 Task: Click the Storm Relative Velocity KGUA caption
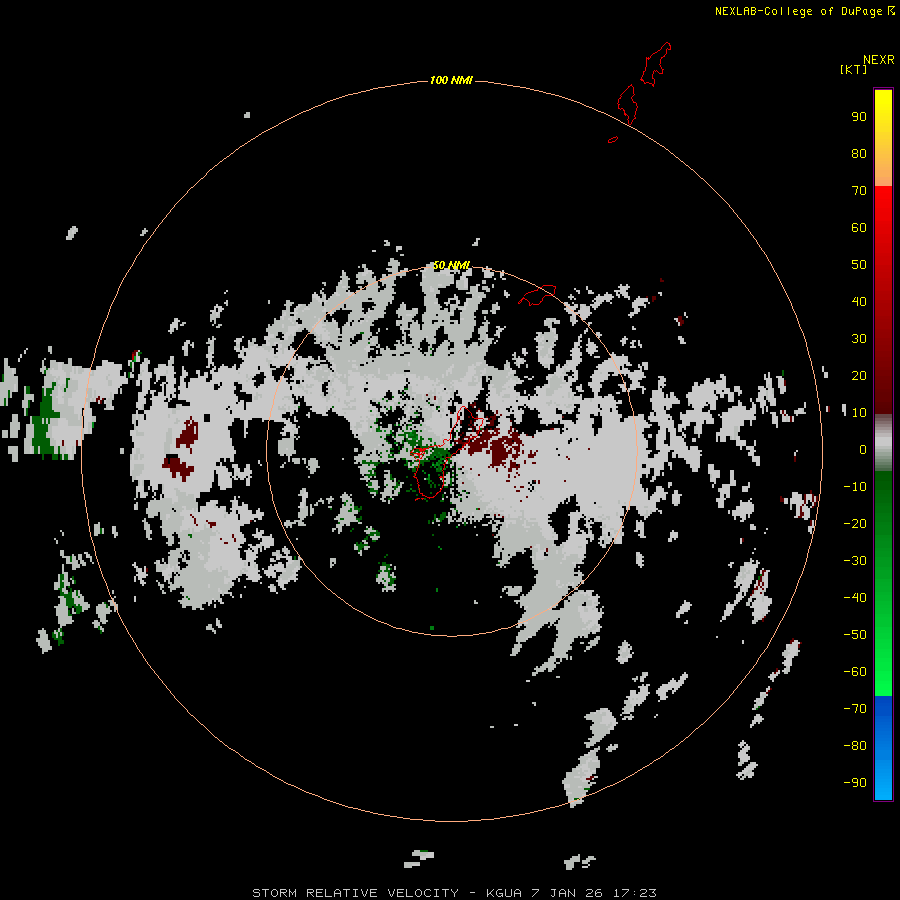[x=454, y=893]
